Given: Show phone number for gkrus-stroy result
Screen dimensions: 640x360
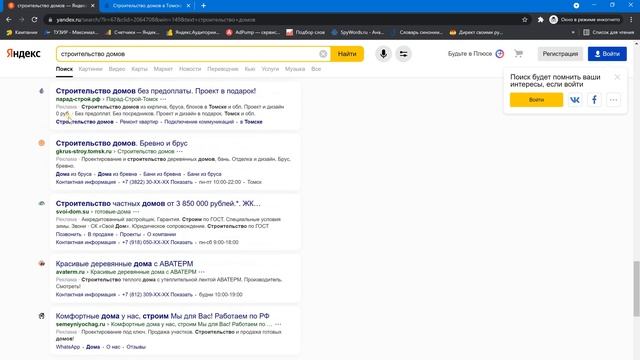Looking at the screenshot, I should 181,182.
